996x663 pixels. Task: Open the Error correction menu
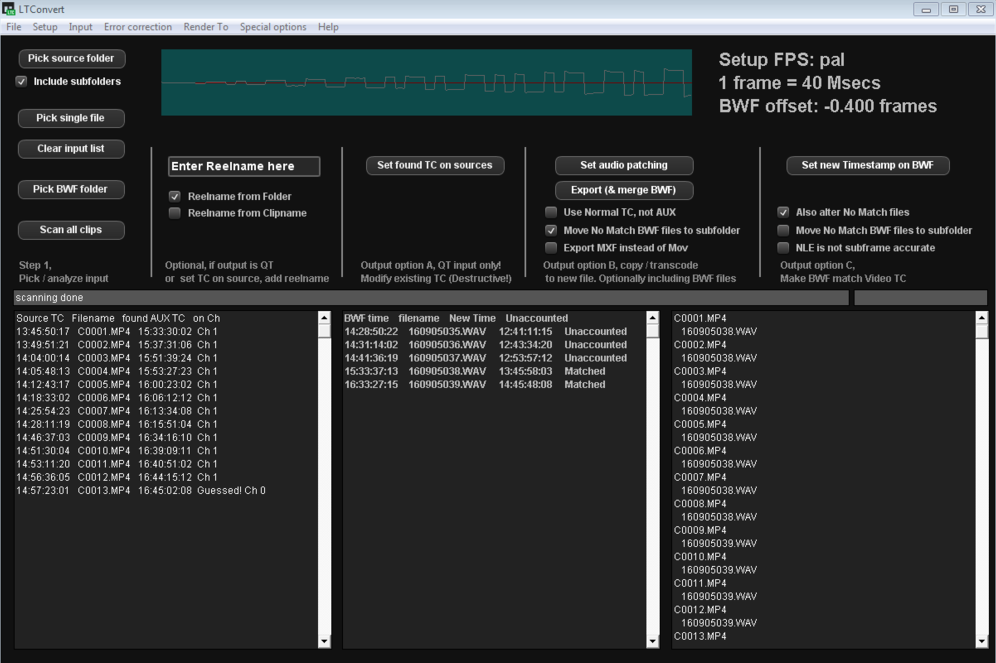pyautogui.click(x=137, y=27)
